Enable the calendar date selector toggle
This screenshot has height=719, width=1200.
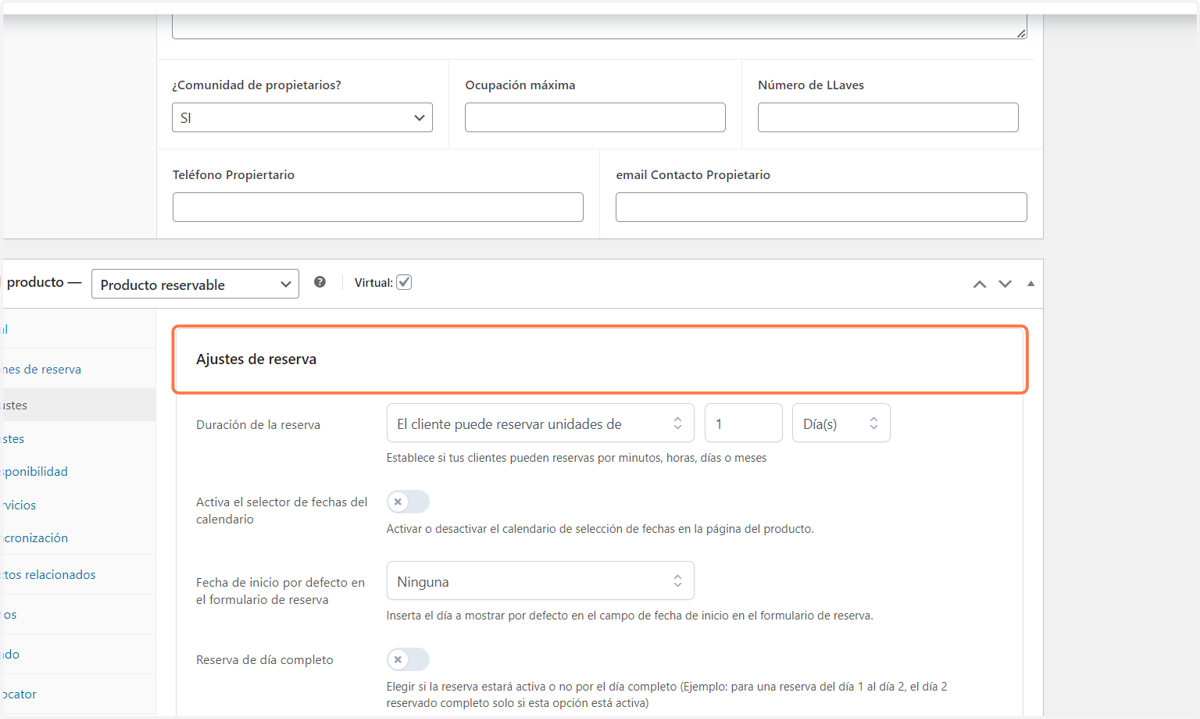408,502
